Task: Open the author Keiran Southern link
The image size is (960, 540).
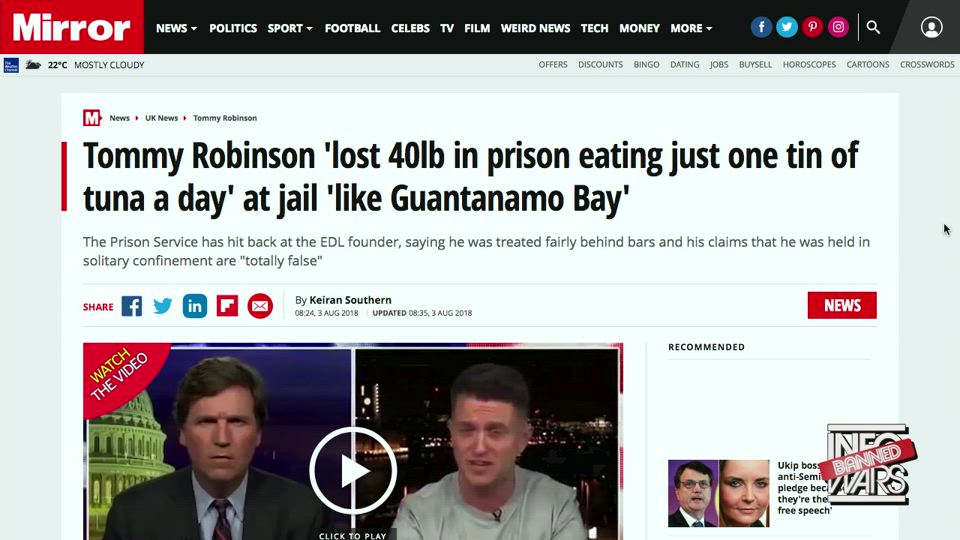Action: (350, 300)
